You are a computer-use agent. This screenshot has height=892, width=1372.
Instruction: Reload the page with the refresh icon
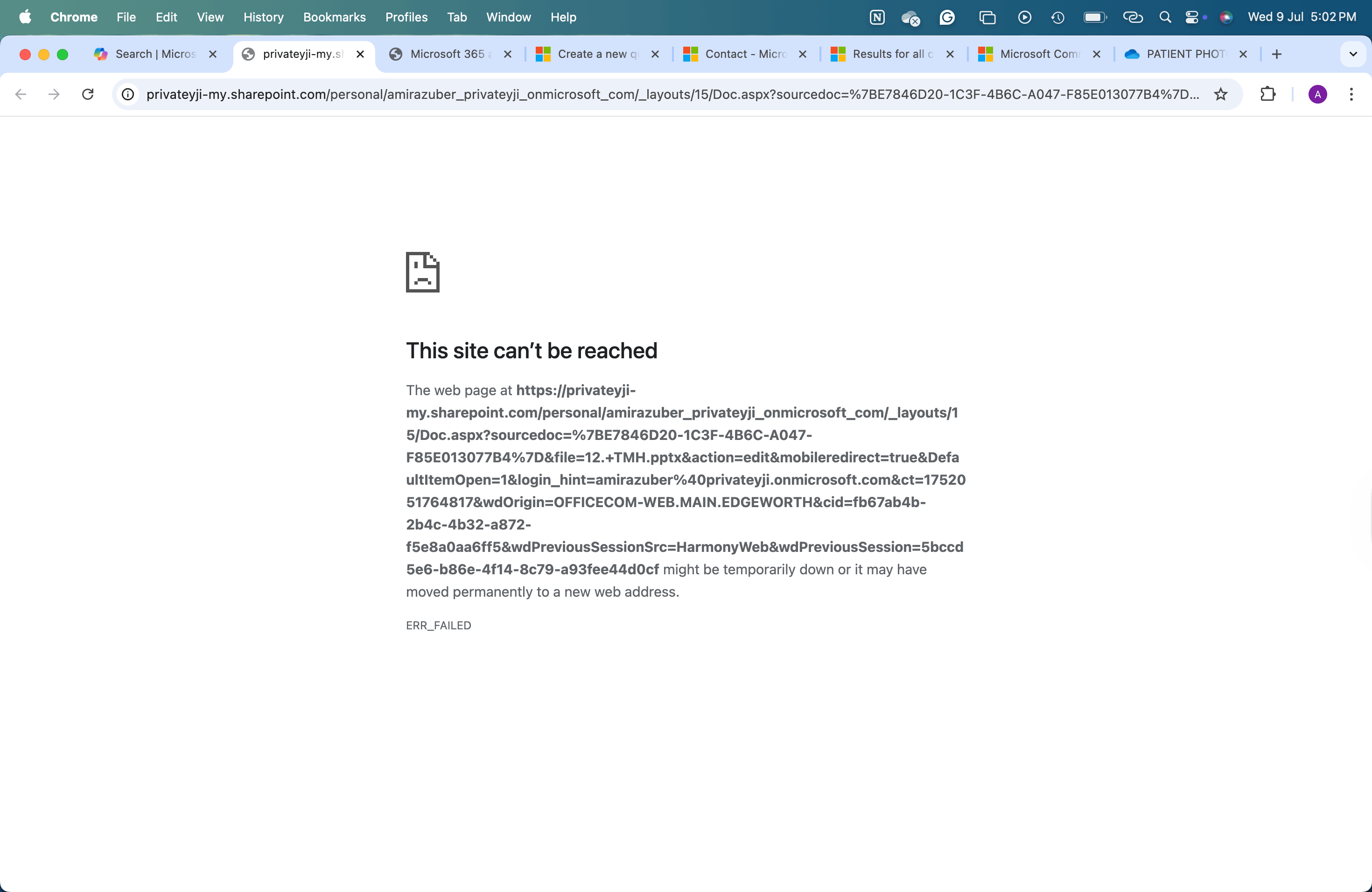tap(88, 94)
